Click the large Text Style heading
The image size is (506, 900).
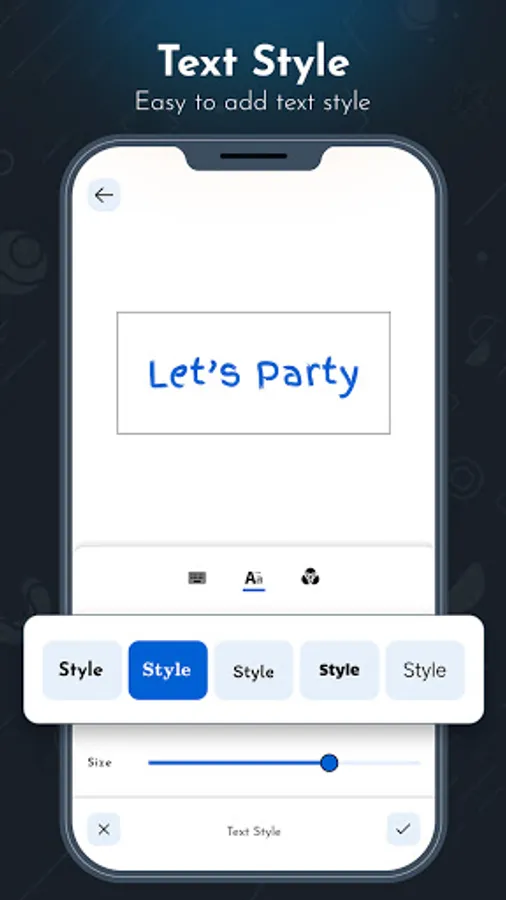tap(253, 61)
